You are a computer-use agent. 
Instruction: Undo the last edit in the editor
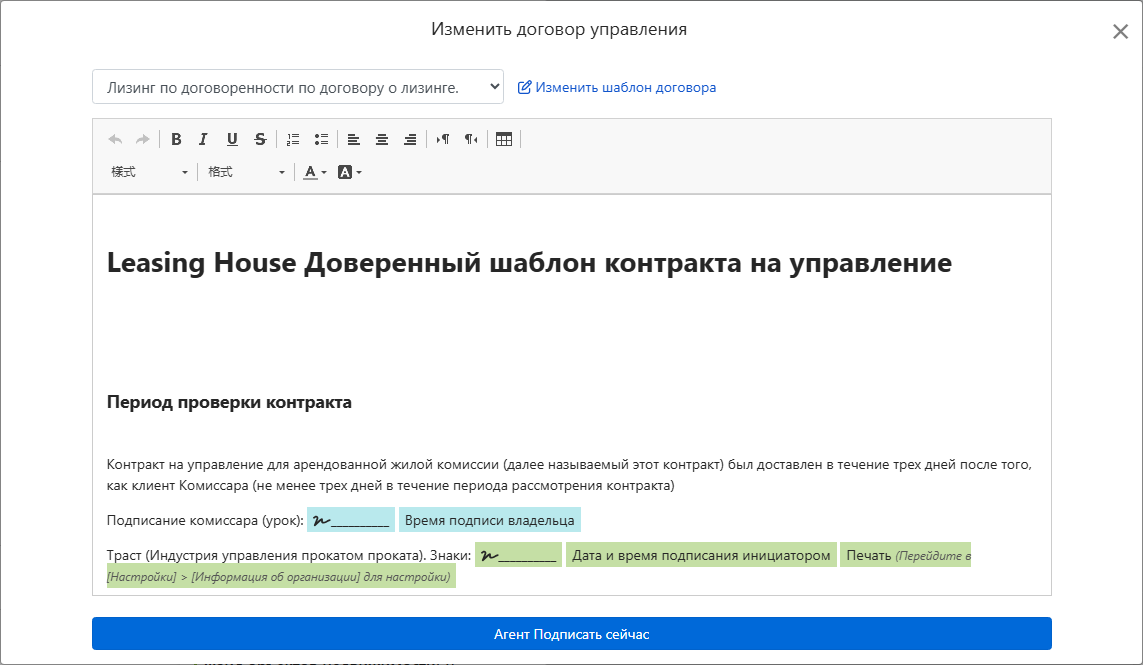click(x=115, y=139)
